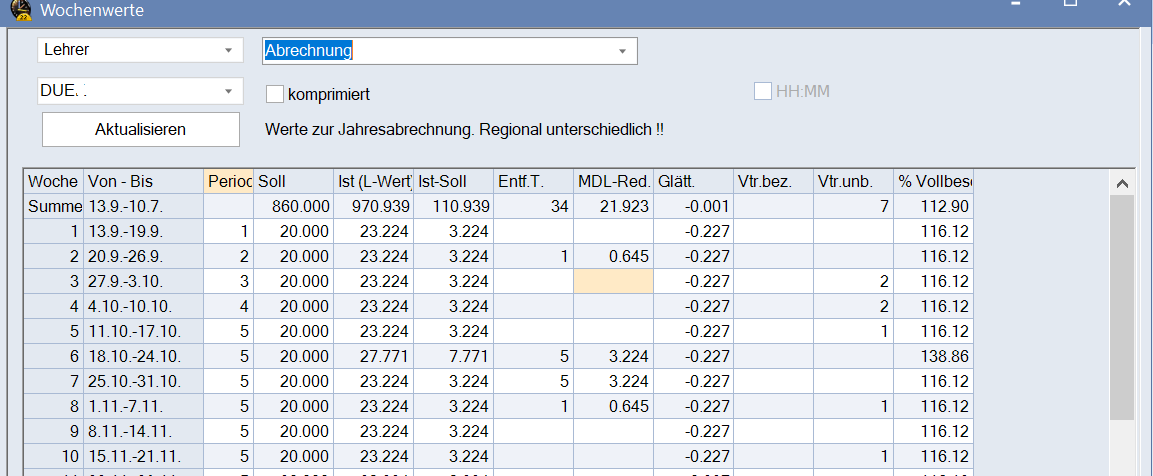Click the MDL-Red. column header
The height and width of the screenshot is (476, 1153).
[x=613, y=181]
